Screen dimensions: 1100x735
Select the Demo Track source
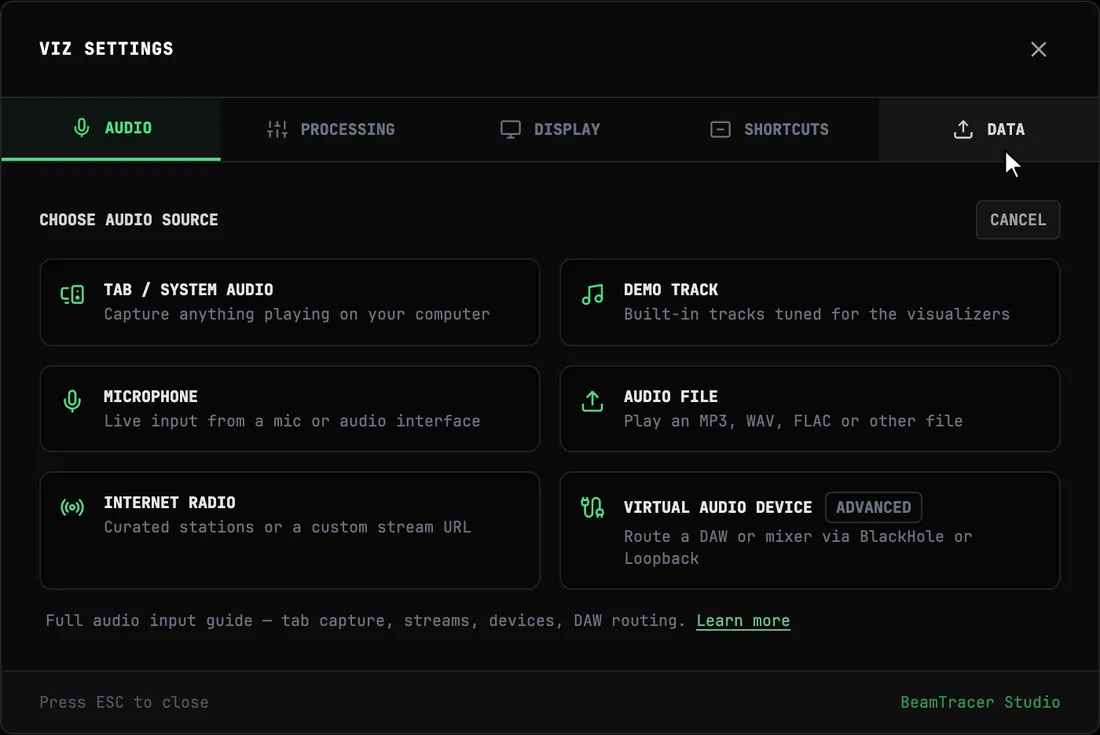click(810, 302)
